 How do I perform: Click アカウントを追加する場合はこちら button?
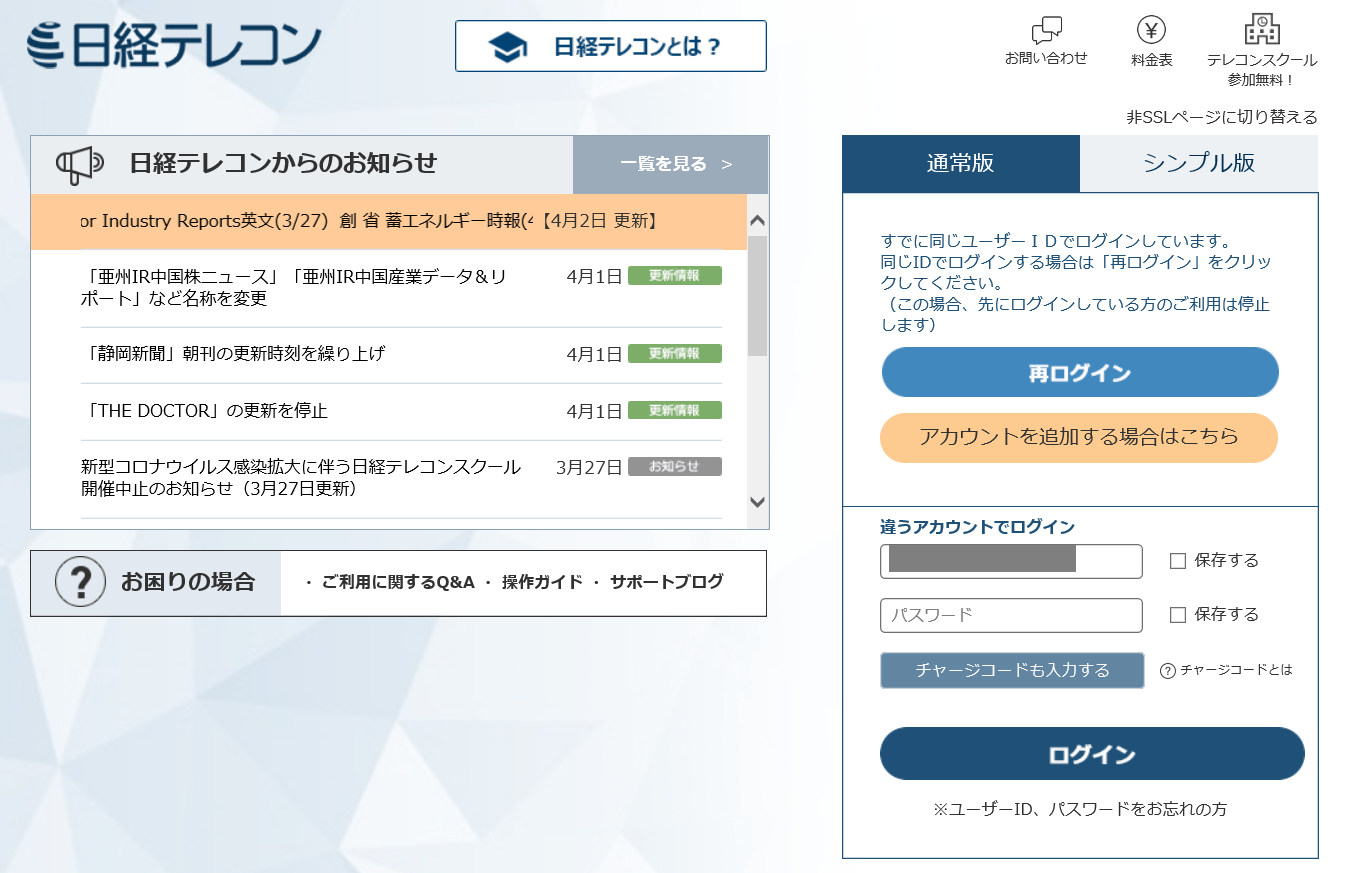tap(1079, 437)
